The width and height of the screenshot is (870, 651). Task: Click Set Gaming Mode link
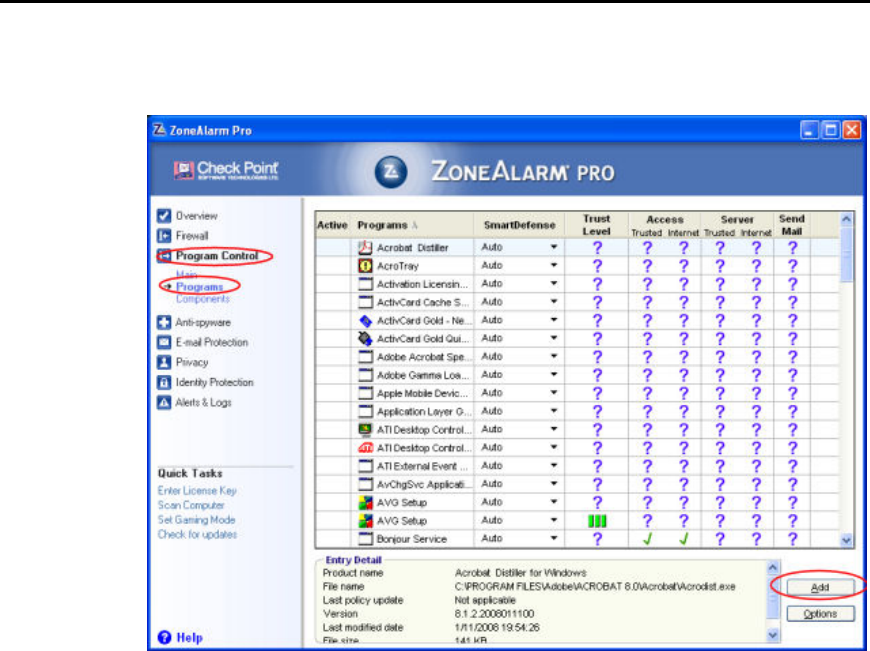point(196,520)
